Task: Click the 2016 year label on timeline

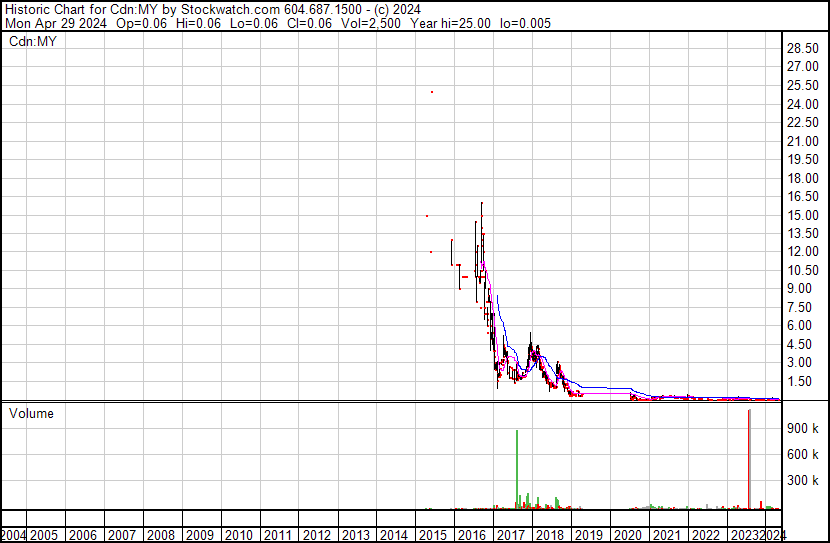Action: click(472, 535)
